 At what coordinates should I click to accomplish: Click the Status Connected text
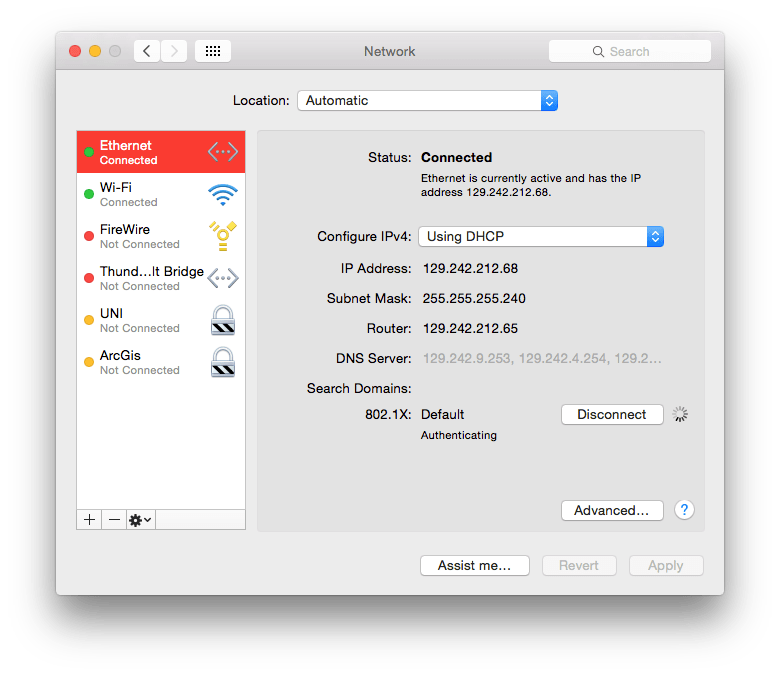(457, 158)
